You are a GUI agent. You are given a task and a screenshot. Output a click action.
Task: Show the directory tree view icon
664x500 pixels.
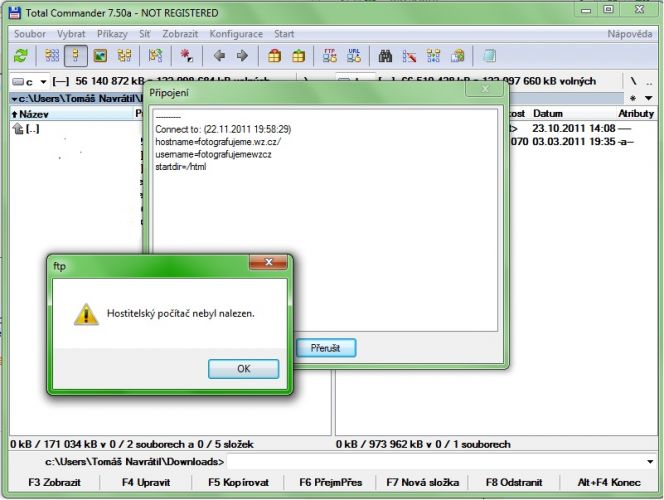[x=124, y=55]
